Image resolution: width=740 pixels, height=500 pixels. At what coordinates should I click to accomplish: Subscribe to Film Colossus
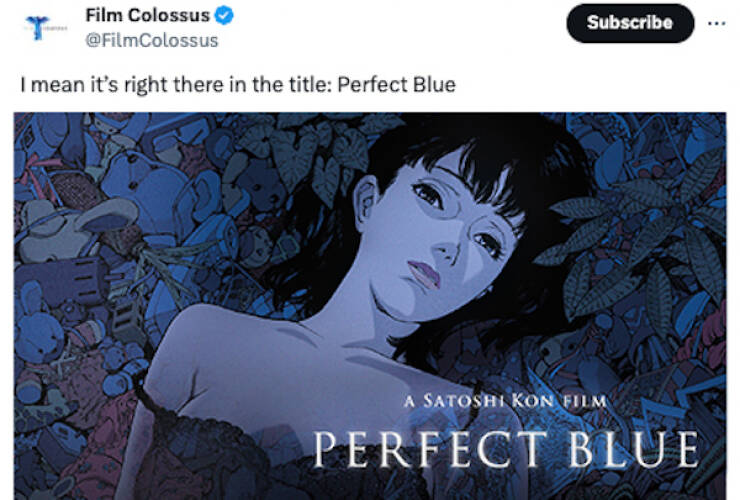point(630,23)
